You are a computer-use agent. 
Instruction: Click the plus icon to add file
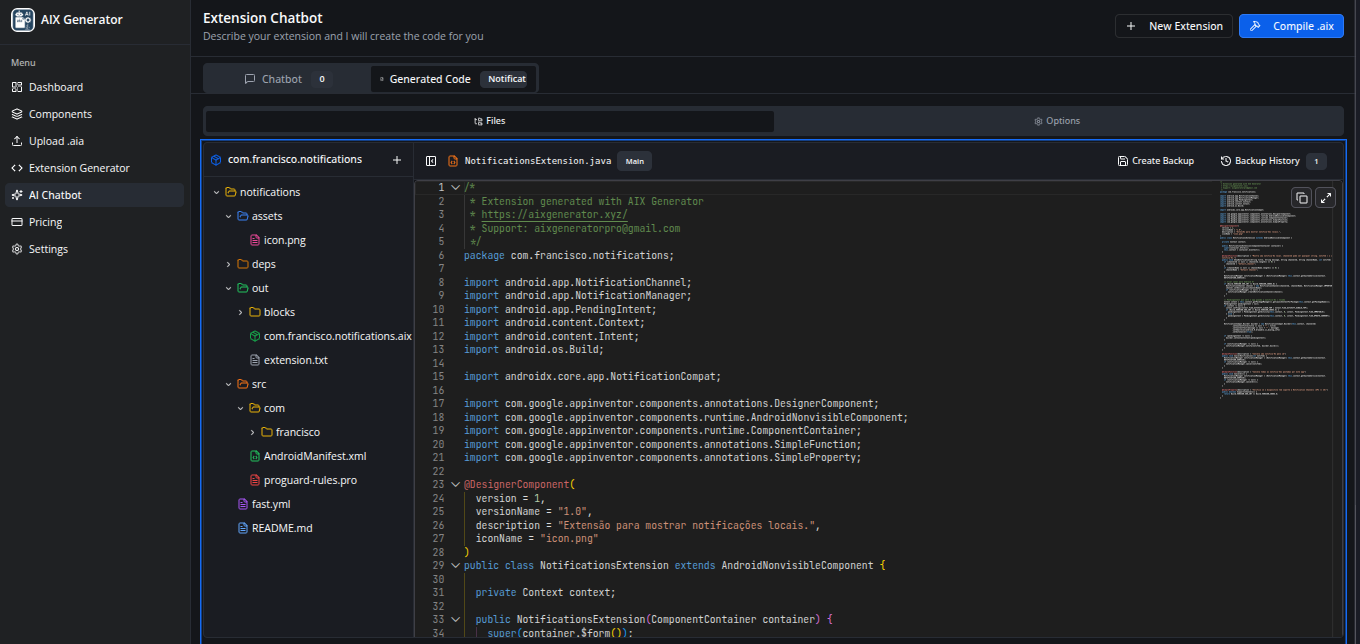[397, 160]
